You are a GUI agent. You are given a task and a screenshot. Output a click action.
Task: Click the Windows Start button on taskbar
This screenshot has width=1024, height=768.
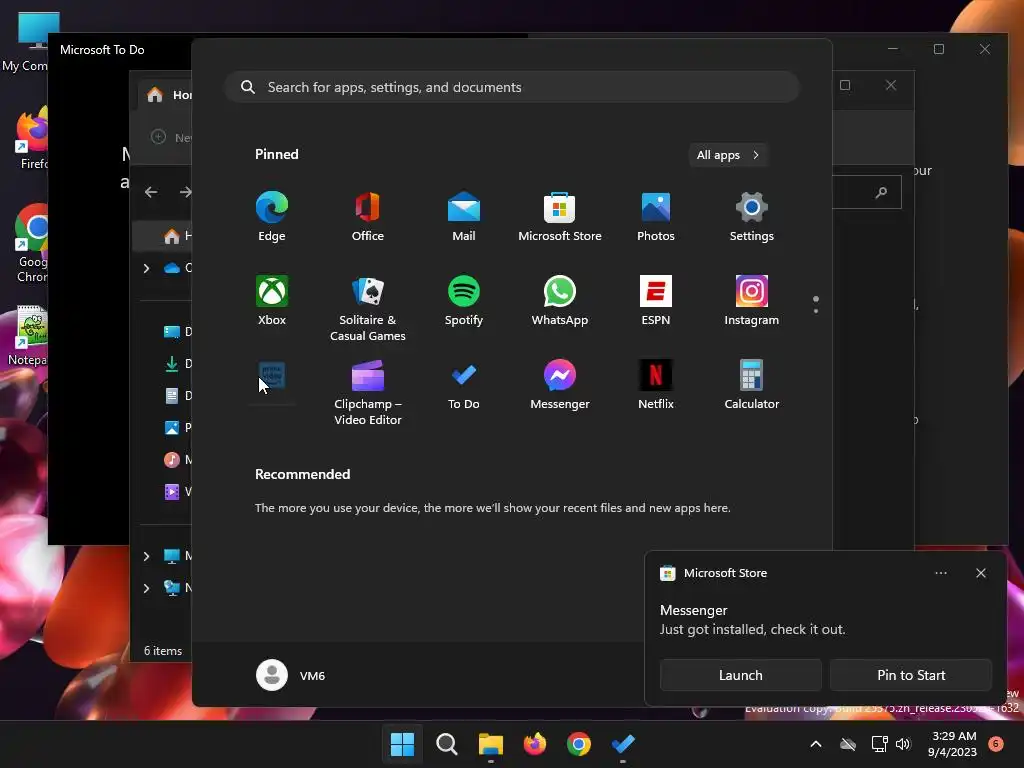[402, 744]
